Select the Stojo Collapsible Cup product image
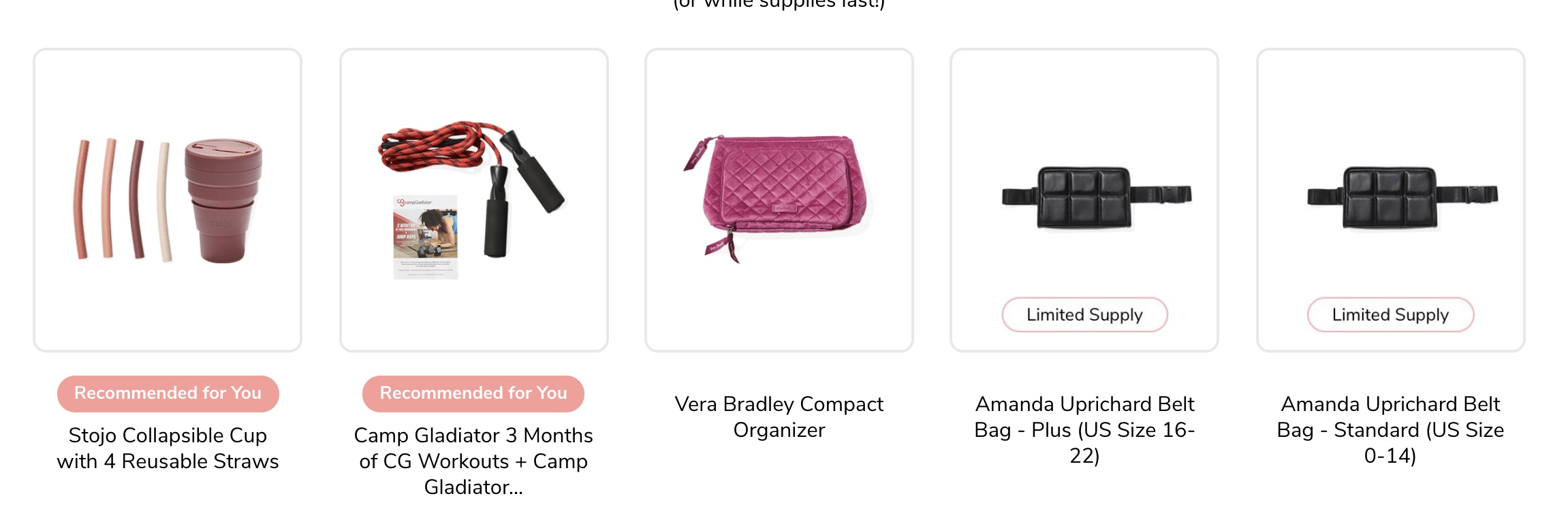The width and height of the screenshot is (1568, 509). coord(168,200)
